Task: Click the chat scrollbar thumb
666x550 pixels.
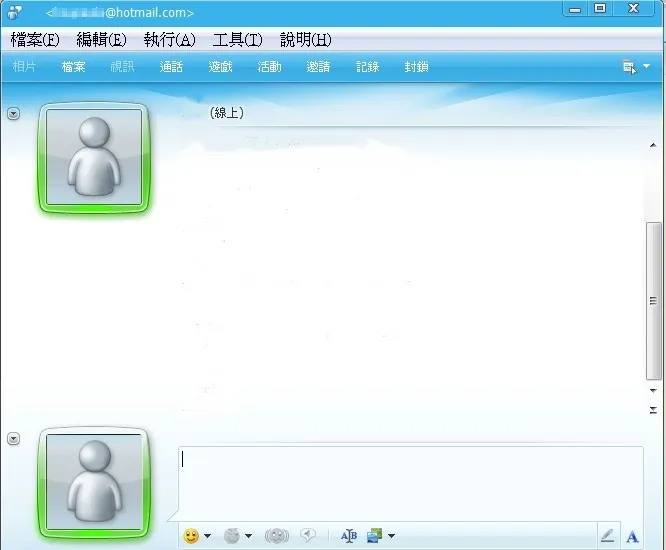Action: pos(653,301)
